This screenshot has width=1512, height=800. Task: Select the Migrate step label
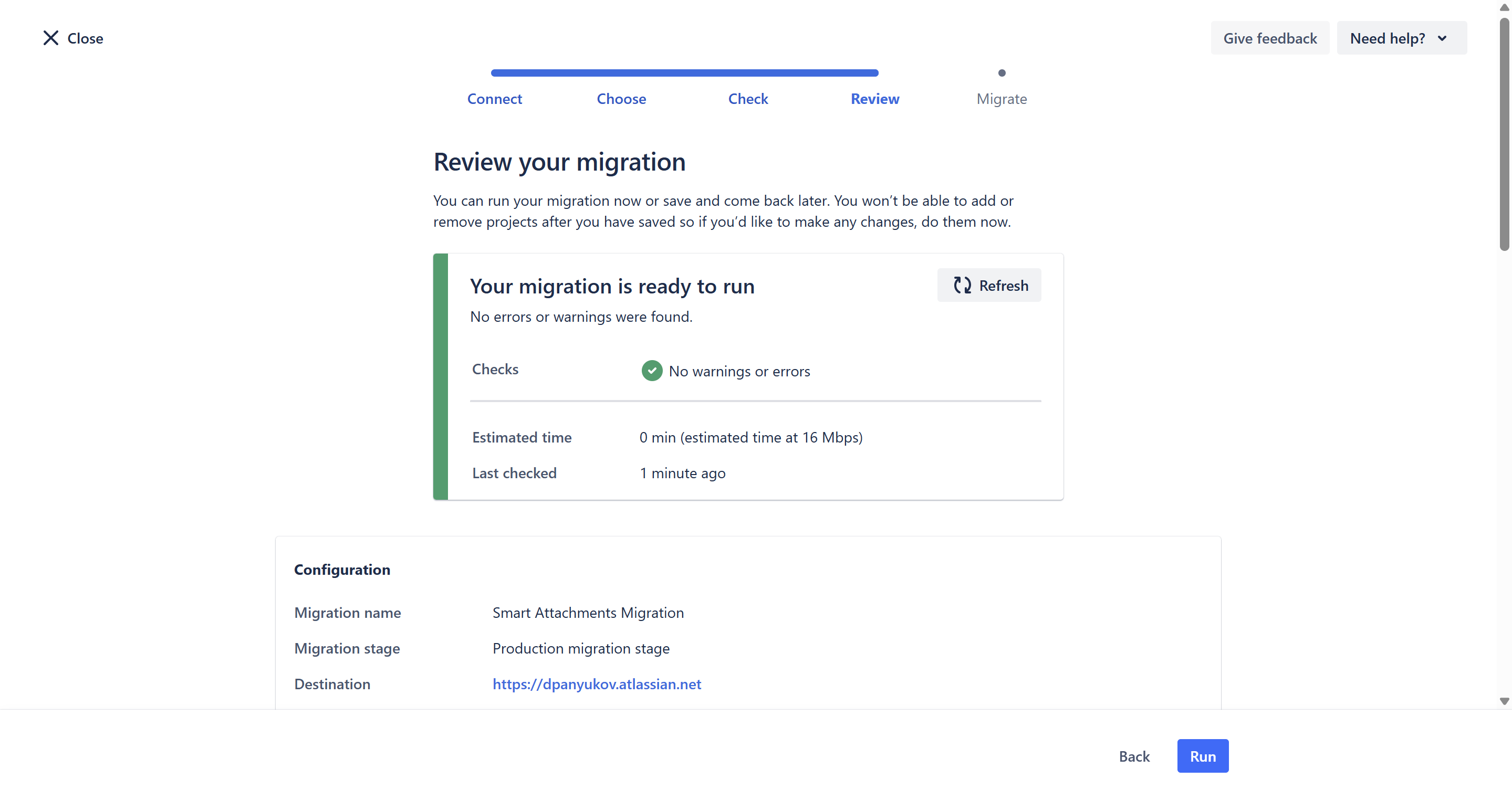point(1002,99)
